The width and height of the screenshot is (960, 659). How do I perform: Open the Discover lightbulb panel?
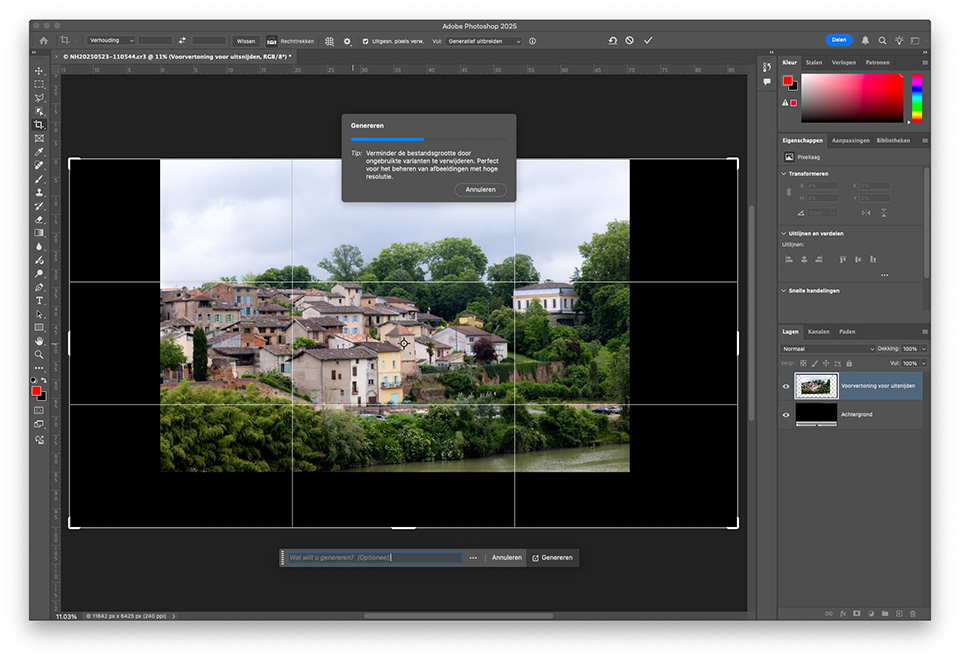tap(899, 40)
